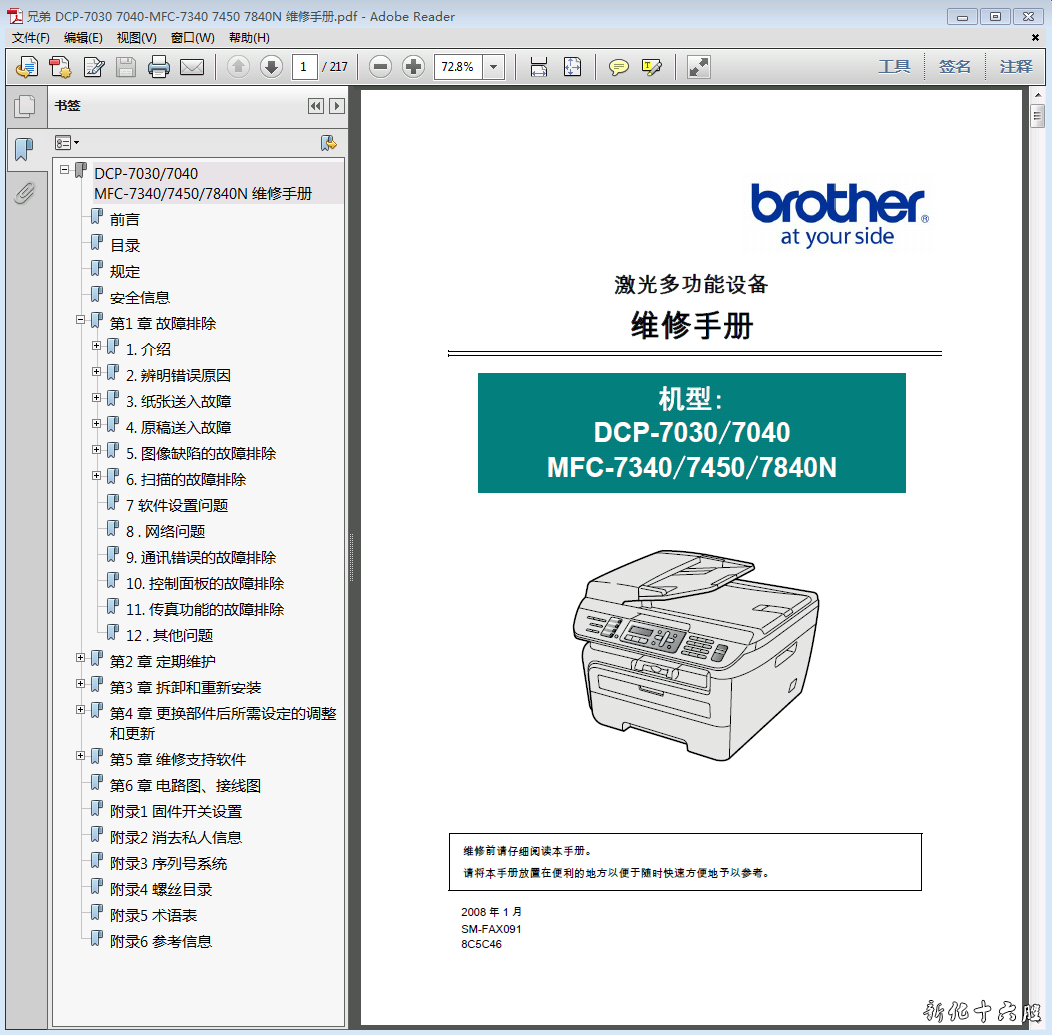Toggle read mode fullscreen icon
The height and width of the screenshot is (1035, 1052).
point(698,67)
